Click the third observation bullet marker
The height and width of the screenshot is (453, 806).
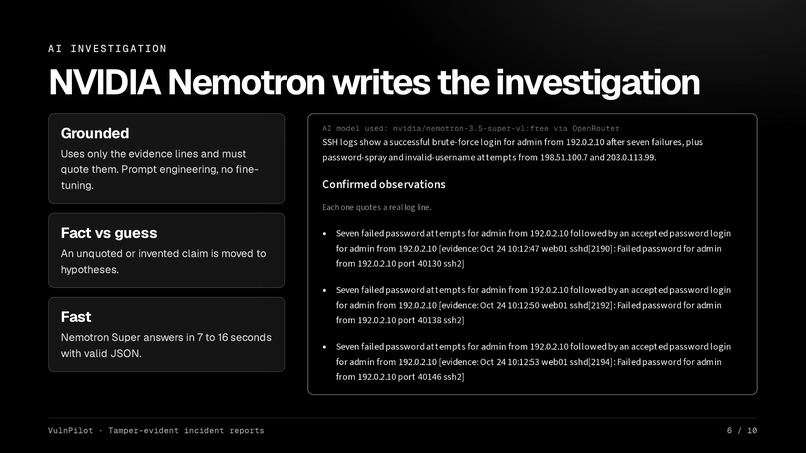324,347
